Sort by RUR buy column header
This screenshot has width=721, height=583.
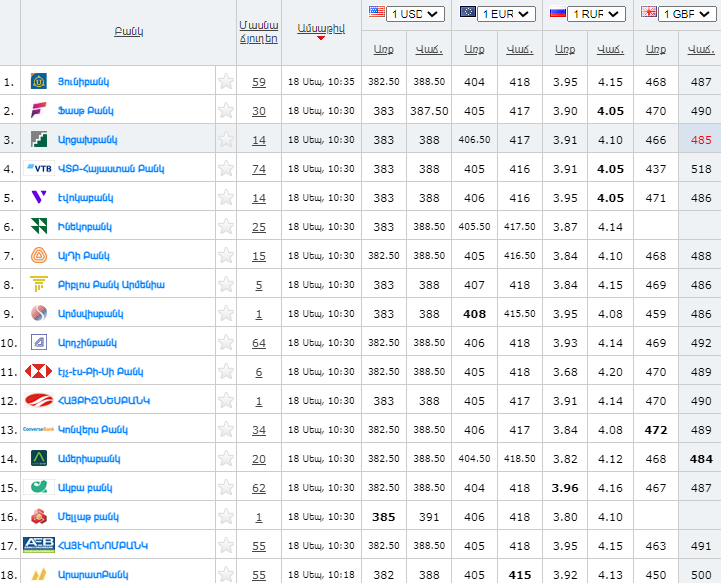(565, 49)
